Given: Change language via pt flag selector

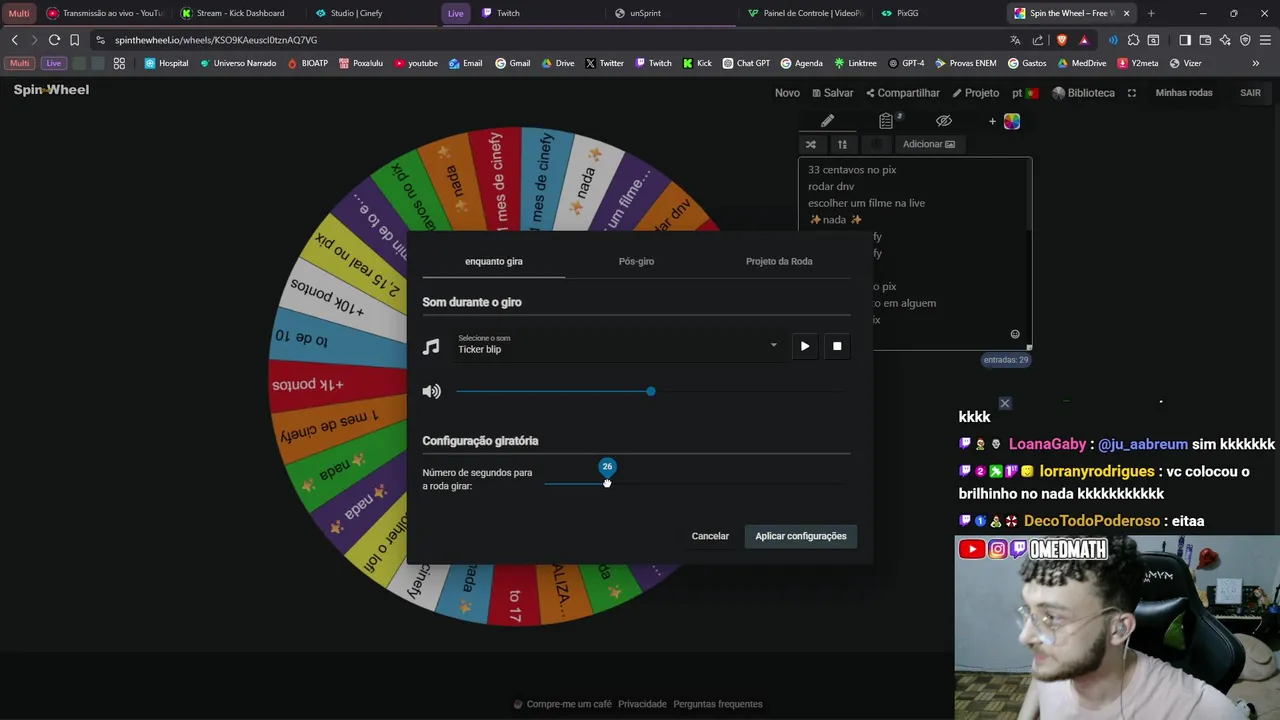Looking at the screenshot, I should pyautogui.click(x=1025, y=93).
